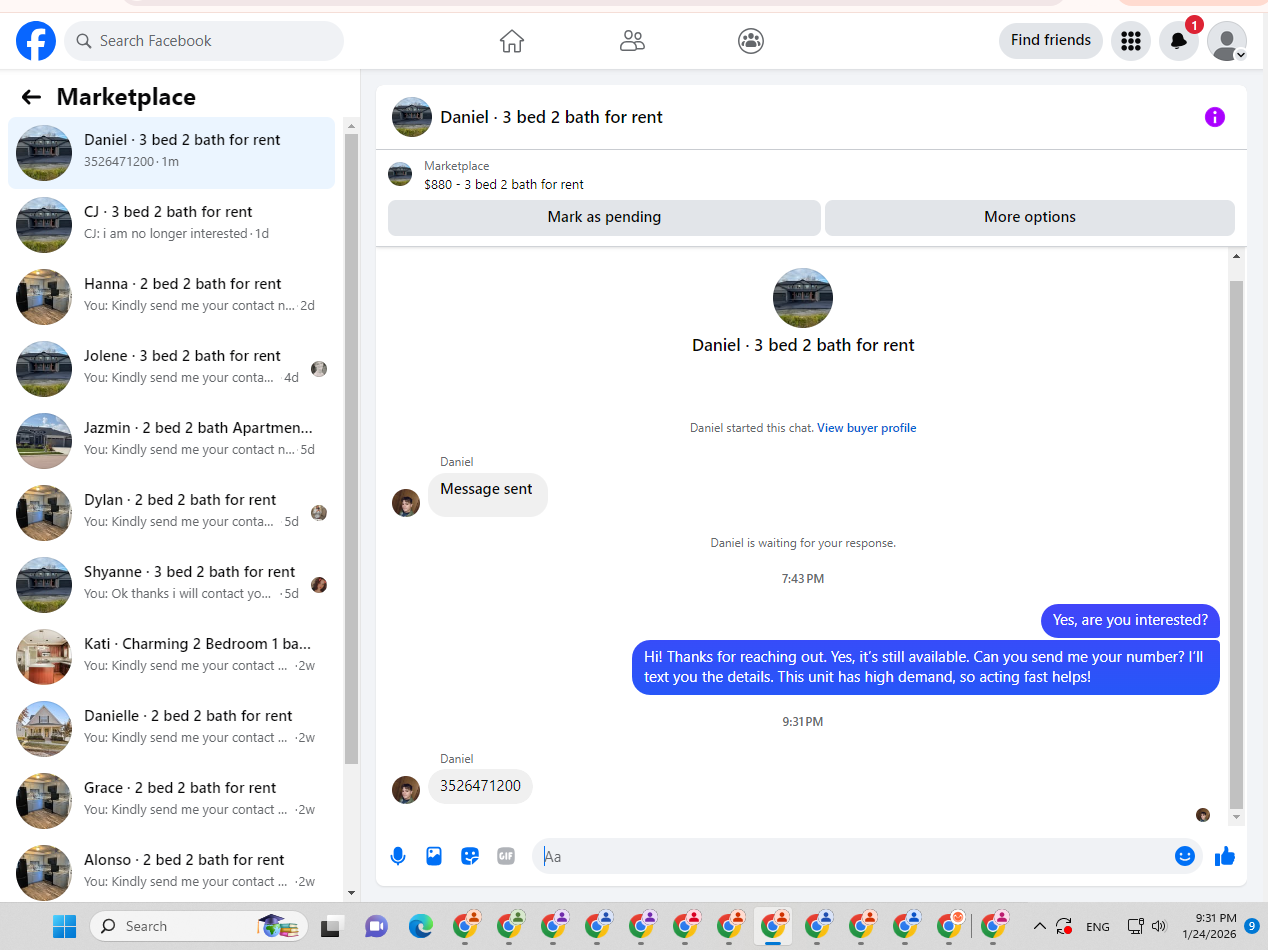Click Daniel's avatar beside 3526471200 message

406,790
